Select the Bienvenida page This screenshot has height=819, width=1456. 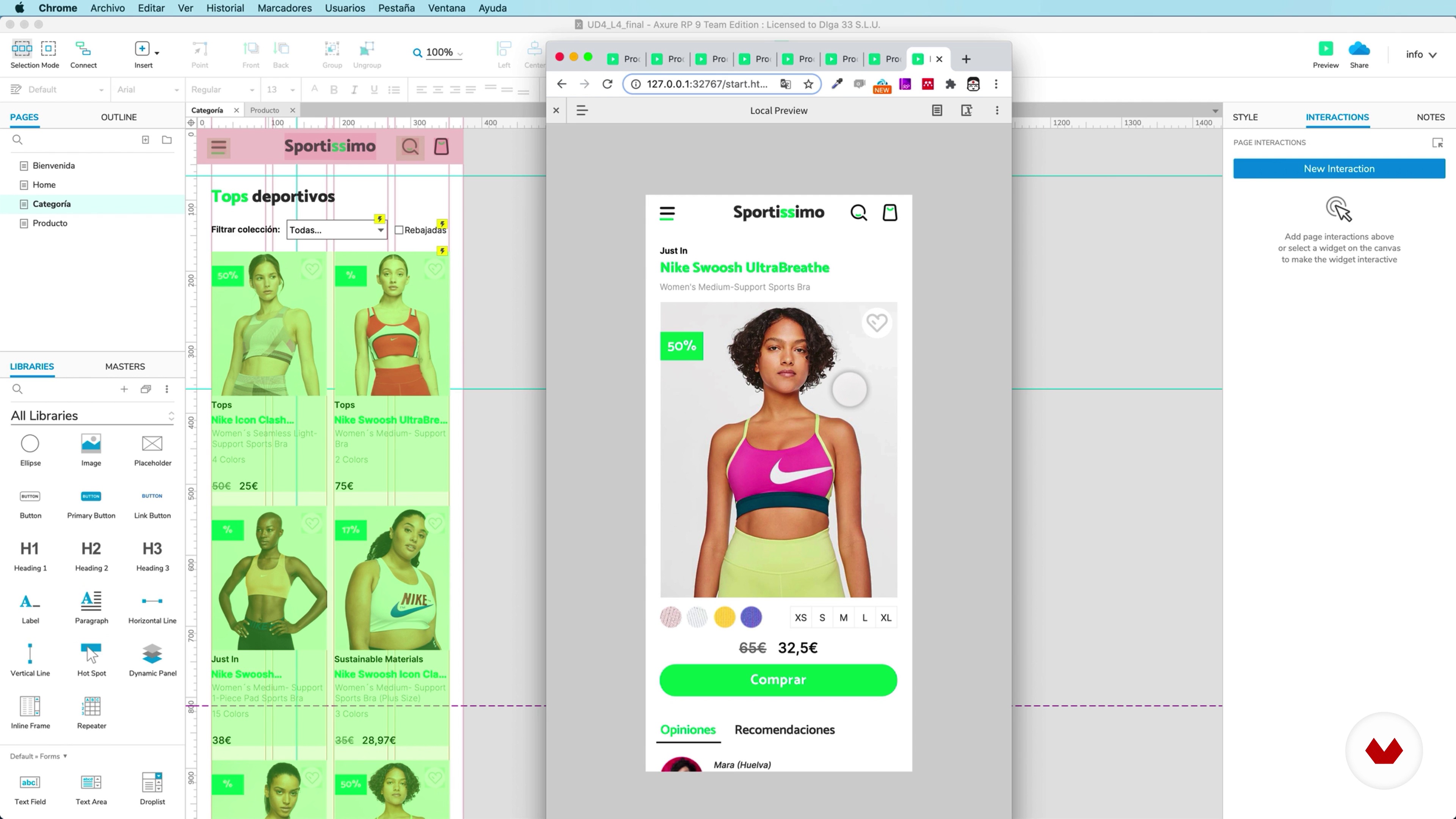pos(54,166)
